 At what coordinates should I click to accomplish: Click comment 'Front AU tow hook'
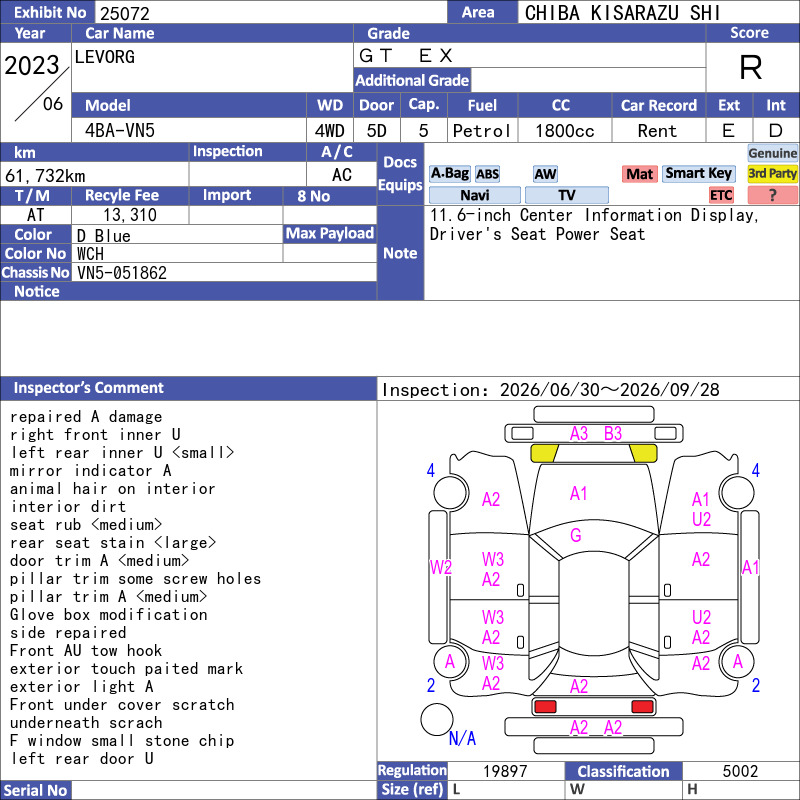click(86, 651)
